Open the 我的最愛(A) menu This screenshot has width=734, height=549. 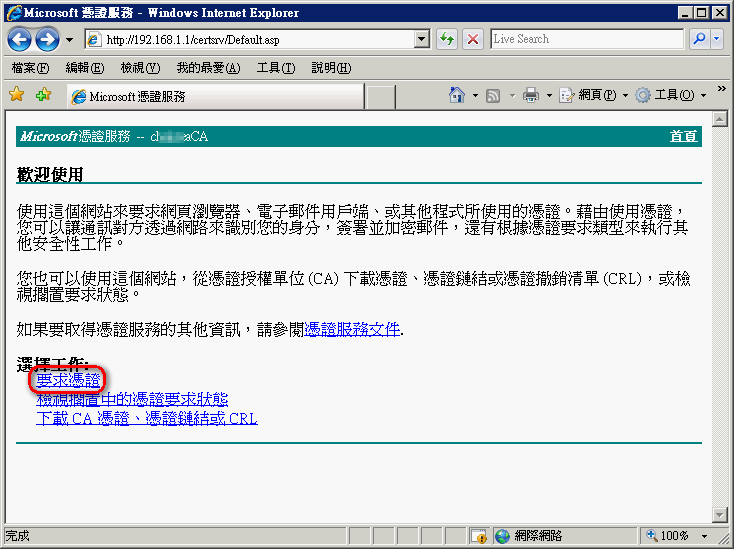(208, 68)
